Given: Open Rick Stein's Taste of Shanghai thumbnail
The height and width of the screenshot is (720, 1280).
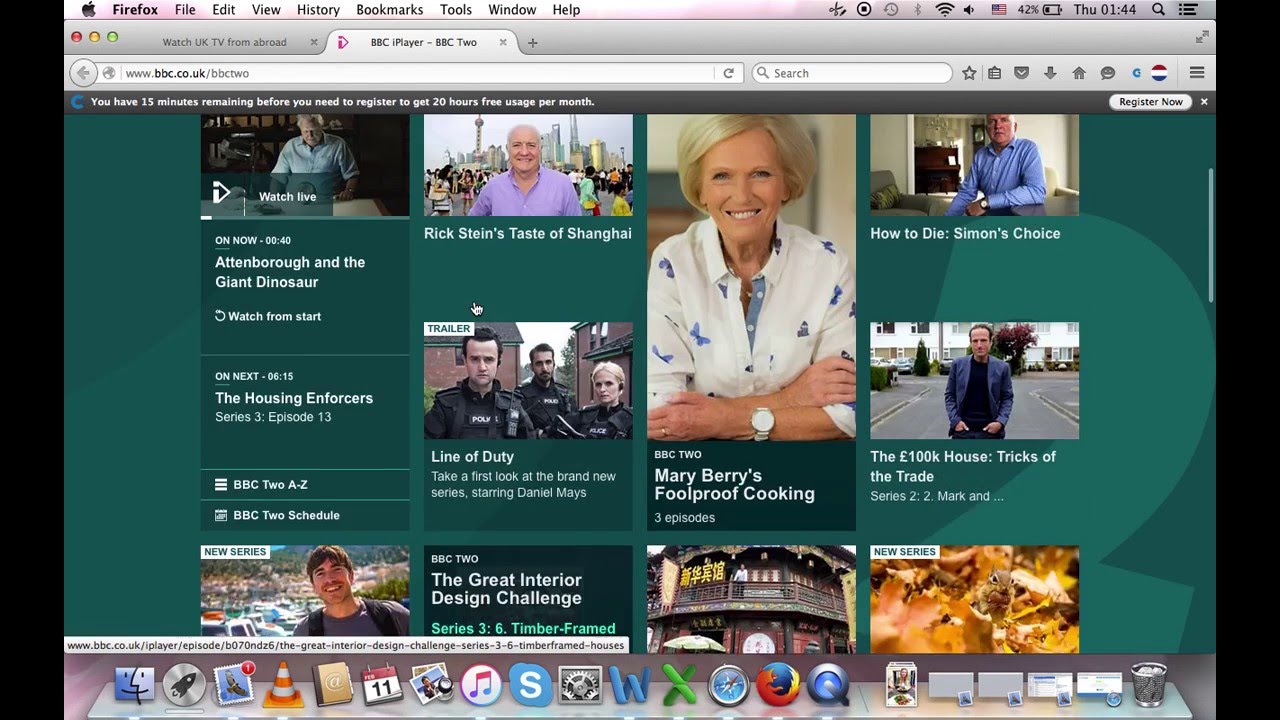Looking at the screenshot, I should coord(528,165).
